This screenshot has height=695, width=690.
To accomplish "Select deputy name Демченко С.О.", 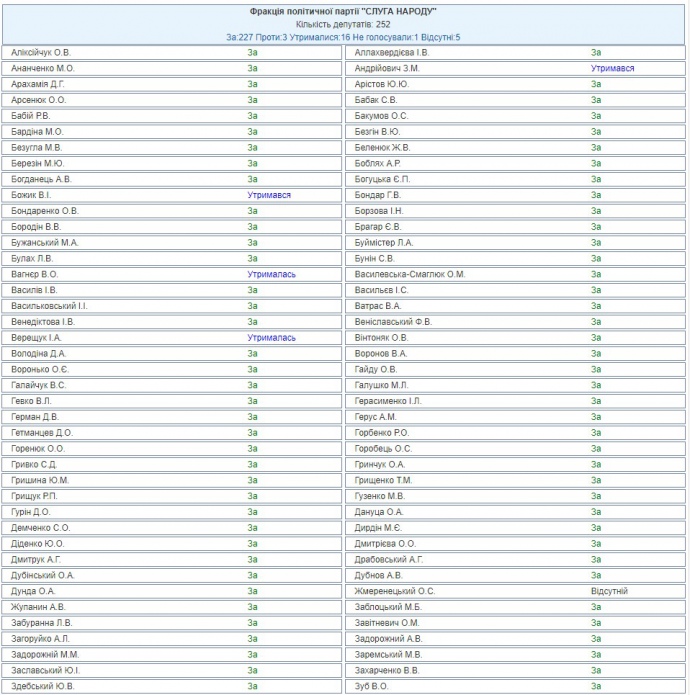I will tap(41, 528).
